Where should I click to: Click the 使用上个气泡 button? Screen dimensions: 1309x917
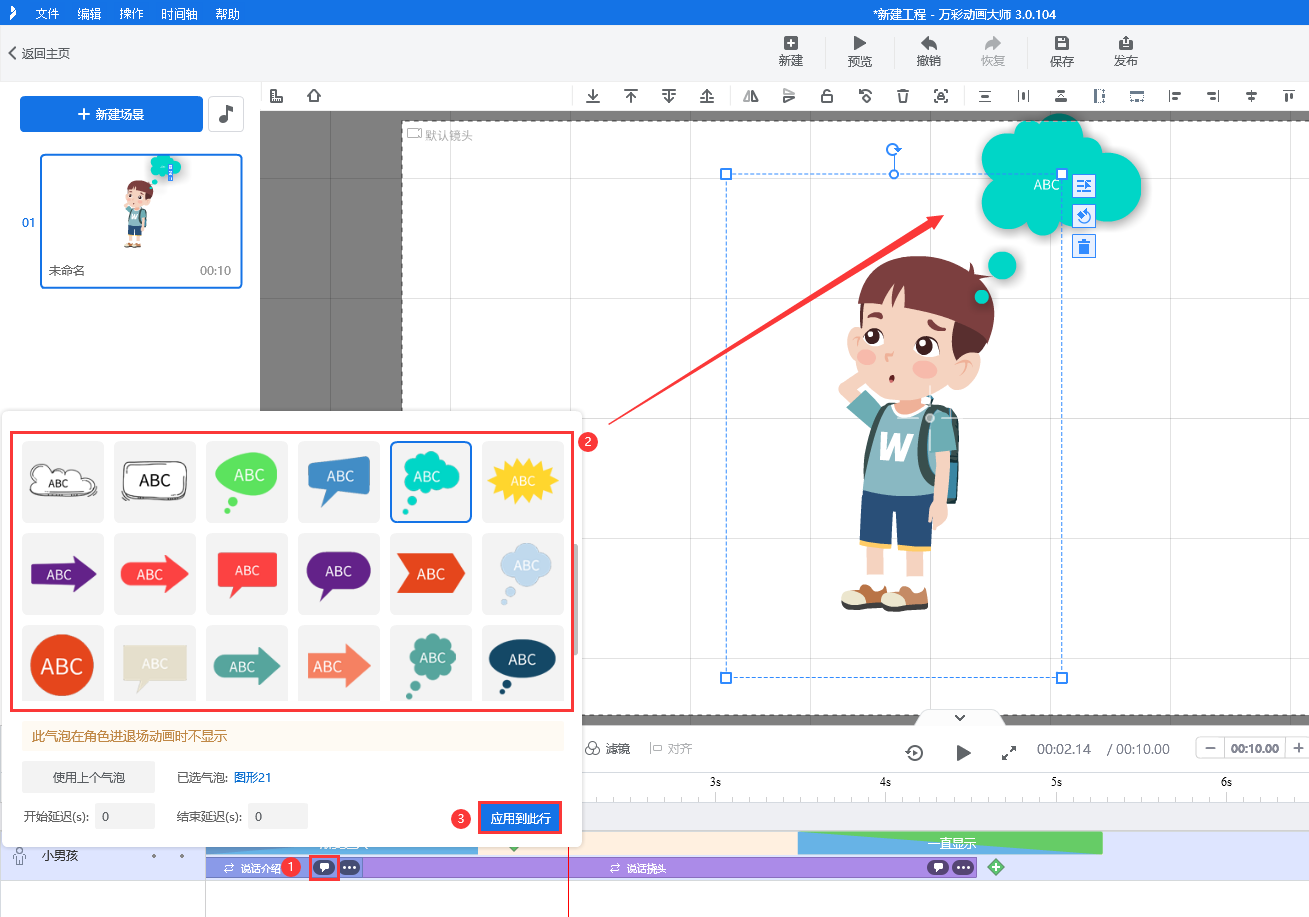point(89,777)
